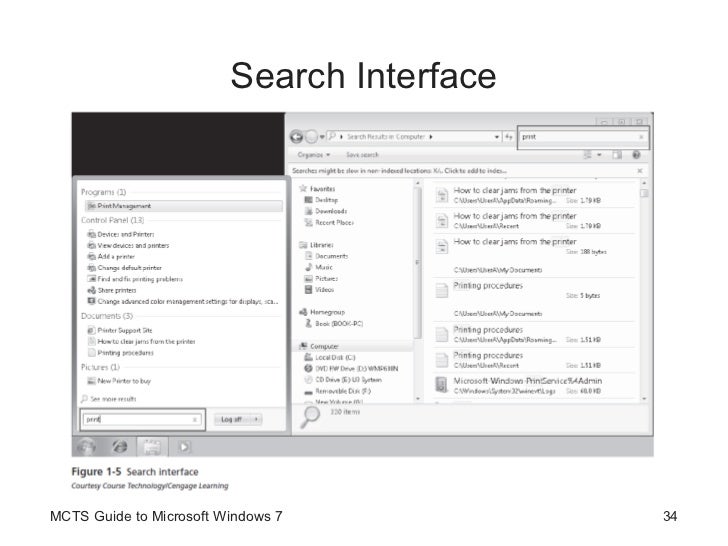The height and width of the screenshot is (546, 728).
Task: Select Book (BOOK-PC) under Homegroup
Action: (333, 324)
